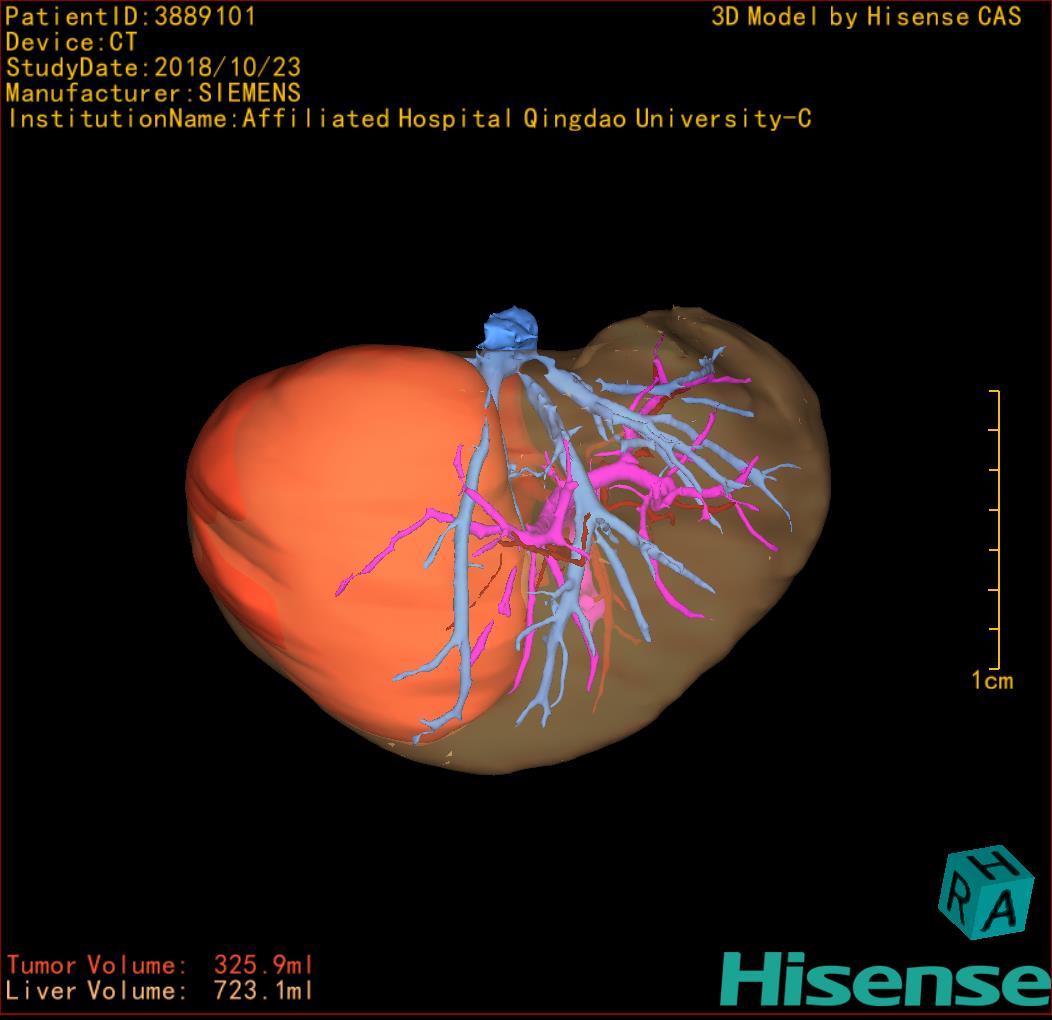
Task: Click the 3D Model by Hisense CAS text
Action: (866, 17)
